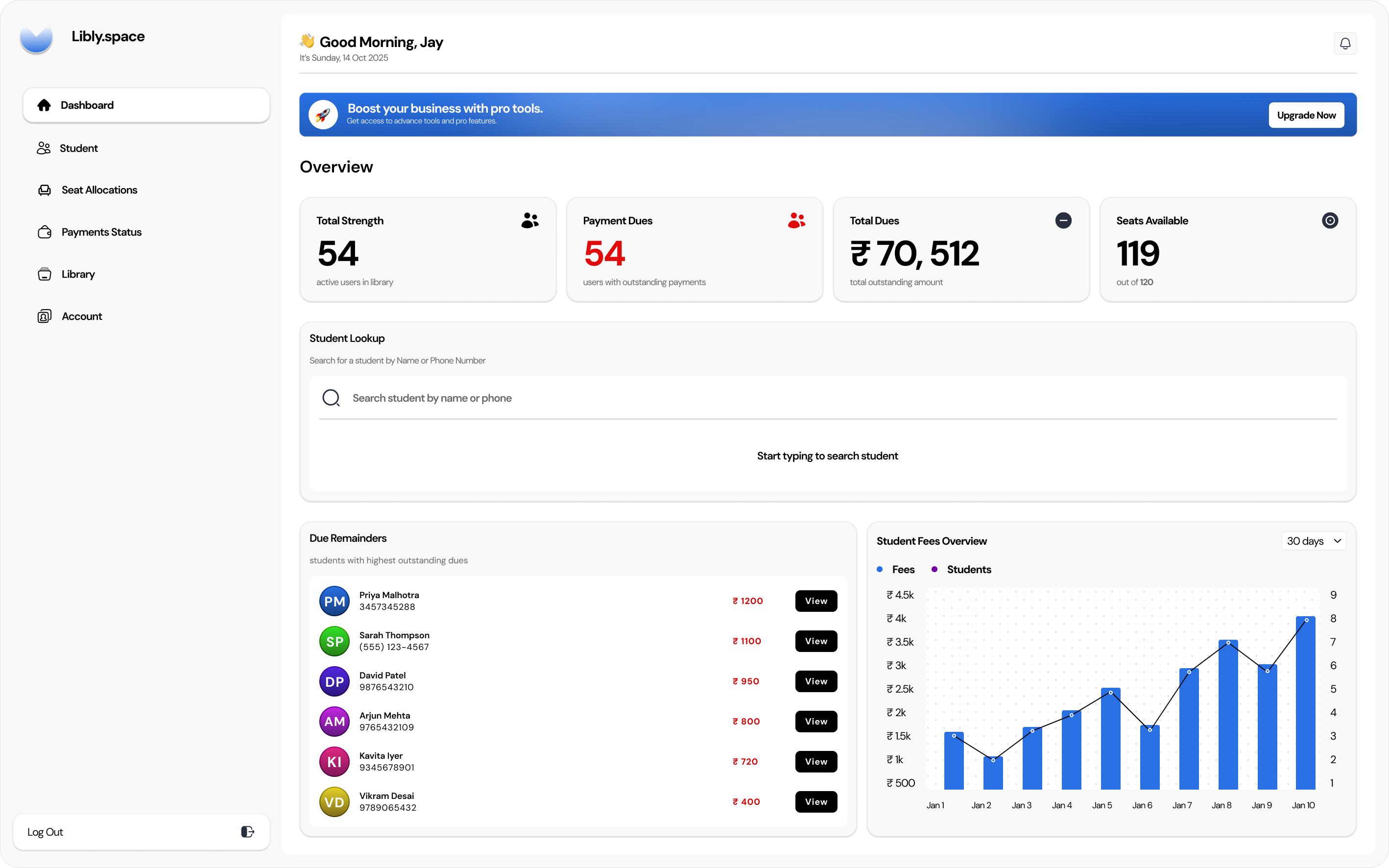
Task: Open the Student menu item
Action: point(79,148)
